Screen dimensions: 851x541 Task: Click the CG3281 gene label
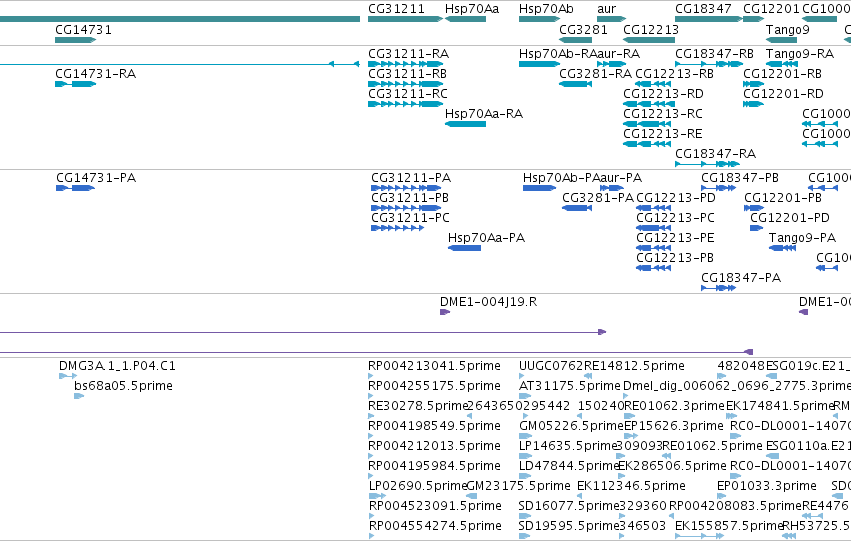point(583,29)
